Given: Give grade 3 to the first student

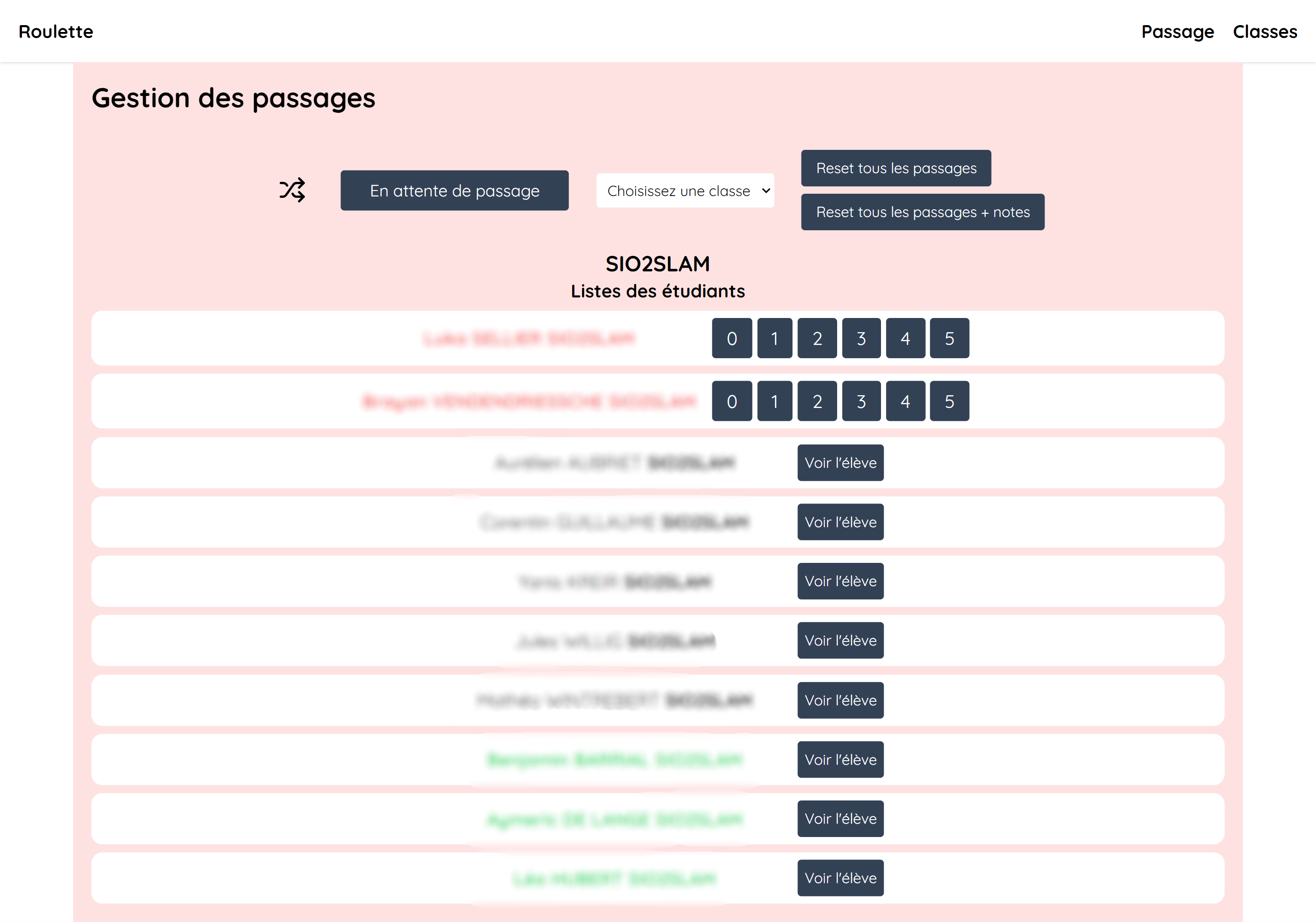Looking at the screenshot, I should point(861,339).
